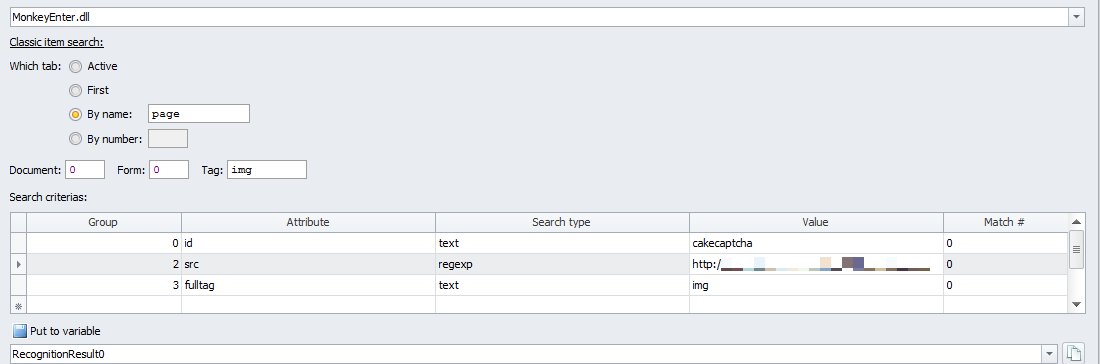Choose the By name radio option
1100x364 pixels.
76,114
